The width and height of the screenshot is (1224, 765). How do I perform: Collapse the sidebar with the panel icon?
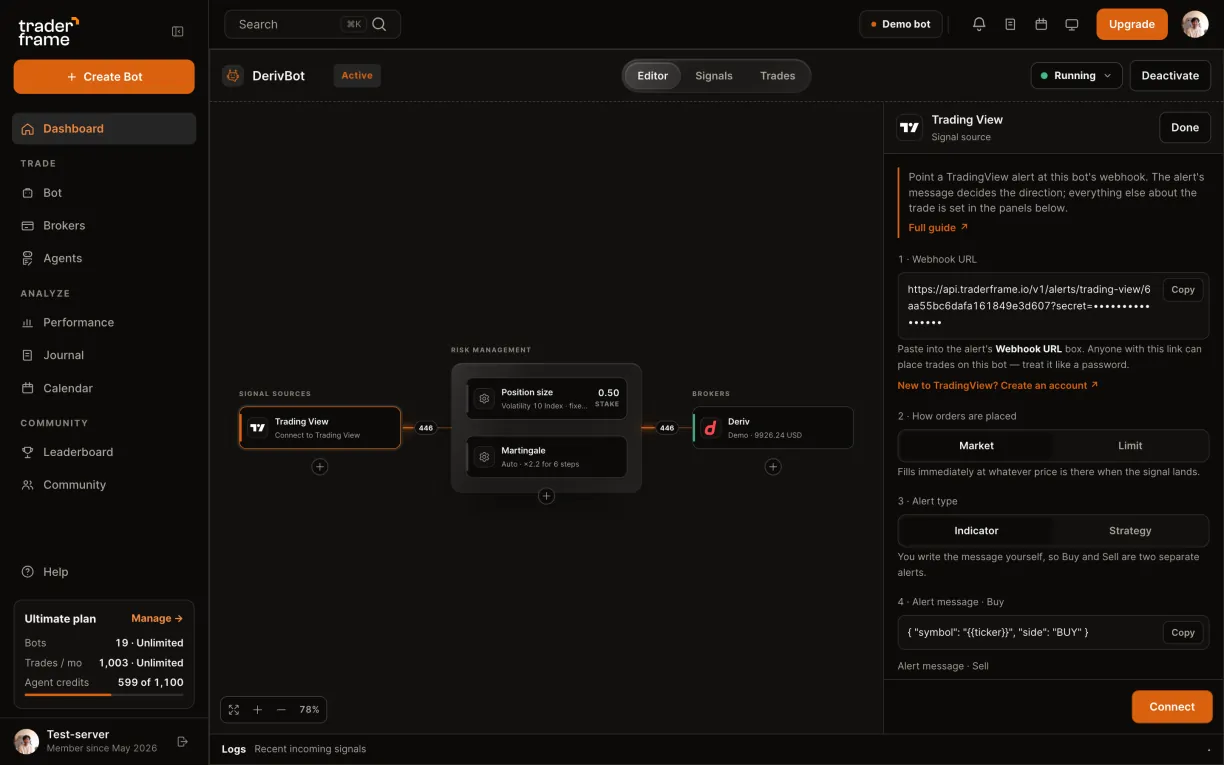tap(178, 31)
